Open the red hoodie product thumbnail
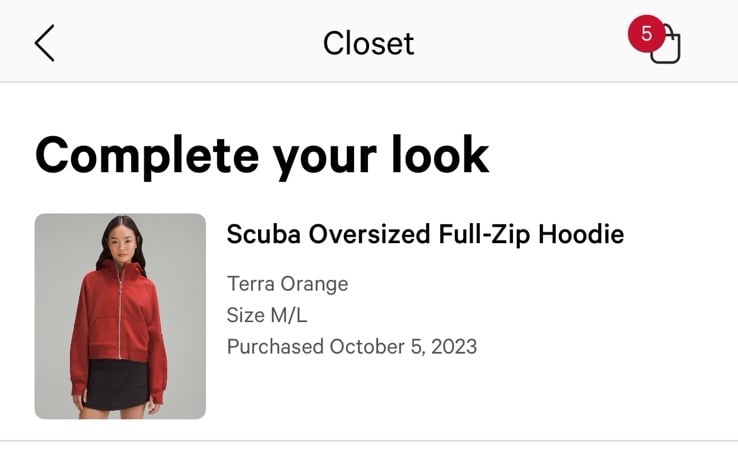The image size is (738, 458). pyautogui.click(x=120, y=316)
